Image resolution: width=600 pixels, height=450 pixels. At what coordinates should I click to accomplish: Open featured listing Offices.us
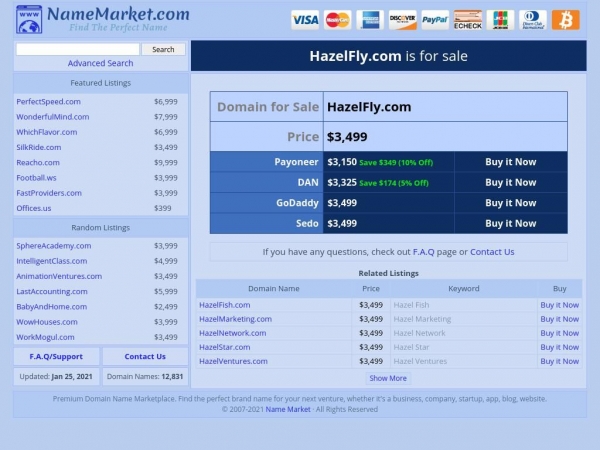click(x=34, y=208)
